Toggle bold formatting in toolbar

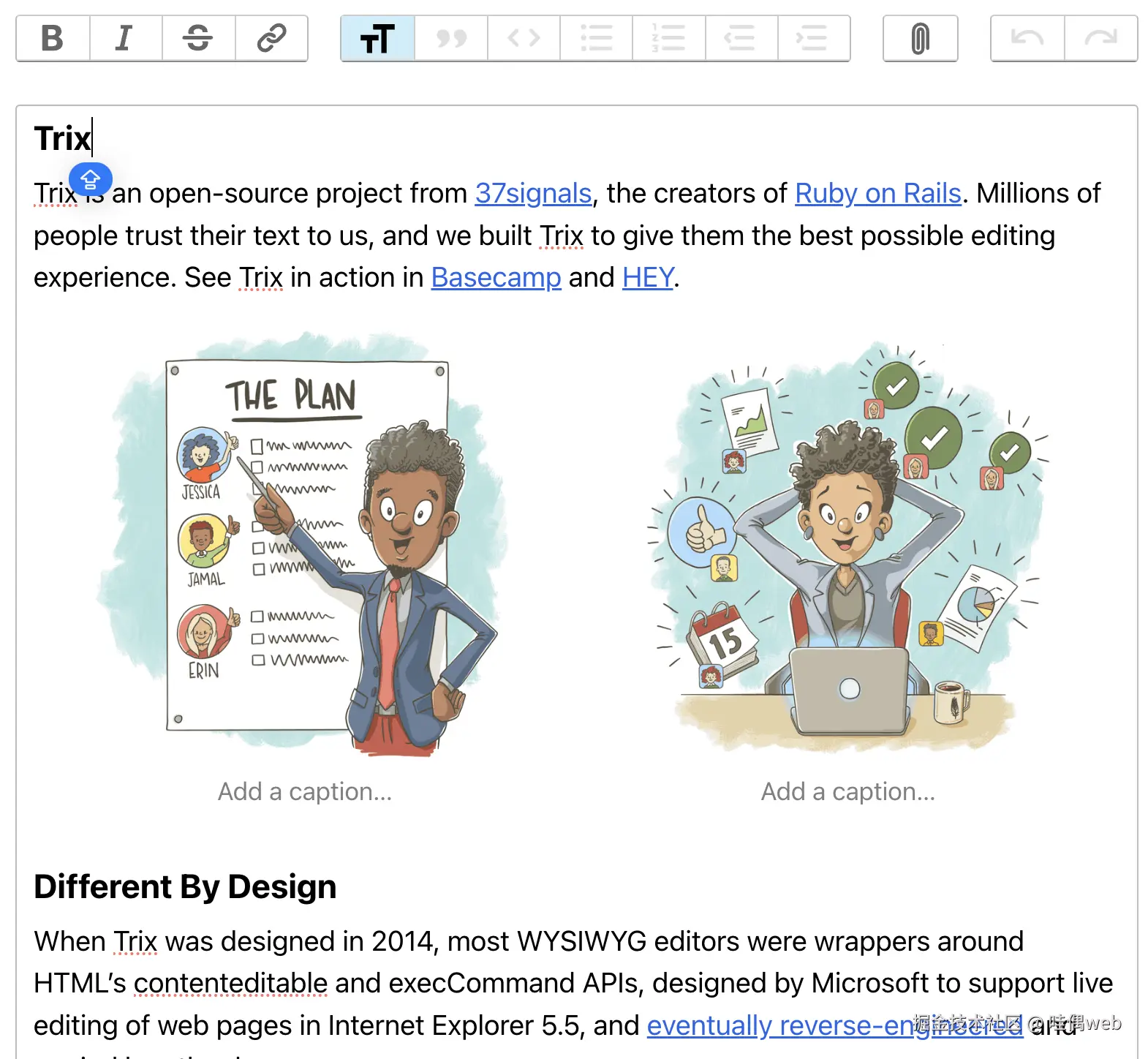53,38
